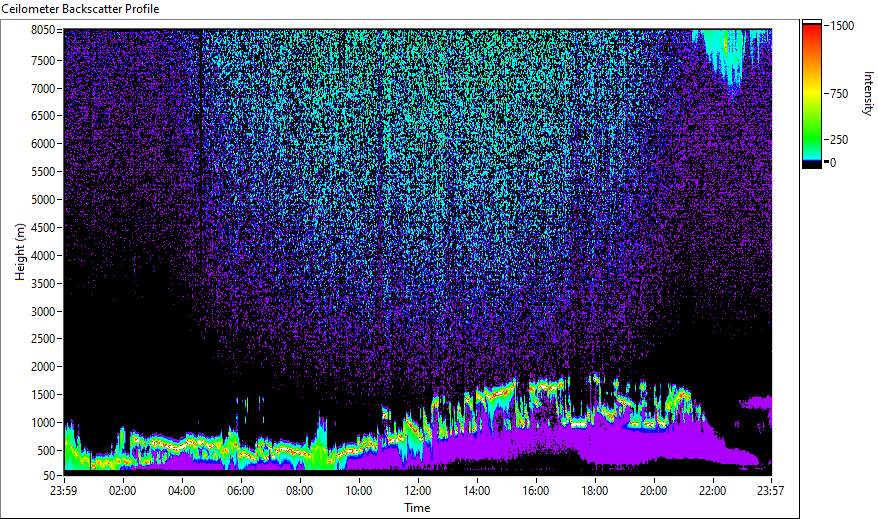Click the 04:00 time axis label

click(x=181, y=491)
